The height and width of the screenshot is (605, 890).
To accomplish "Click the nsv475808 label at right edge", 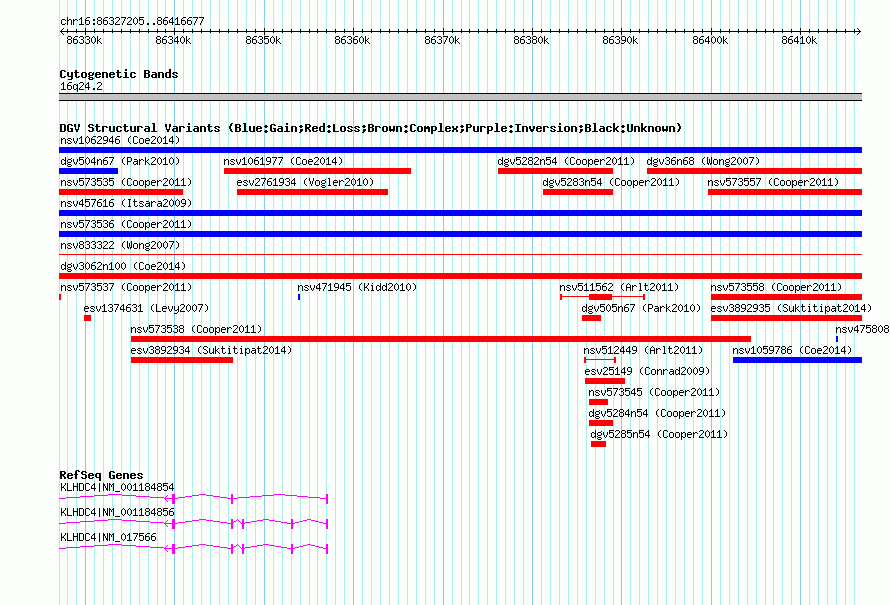I will (862, 329).
